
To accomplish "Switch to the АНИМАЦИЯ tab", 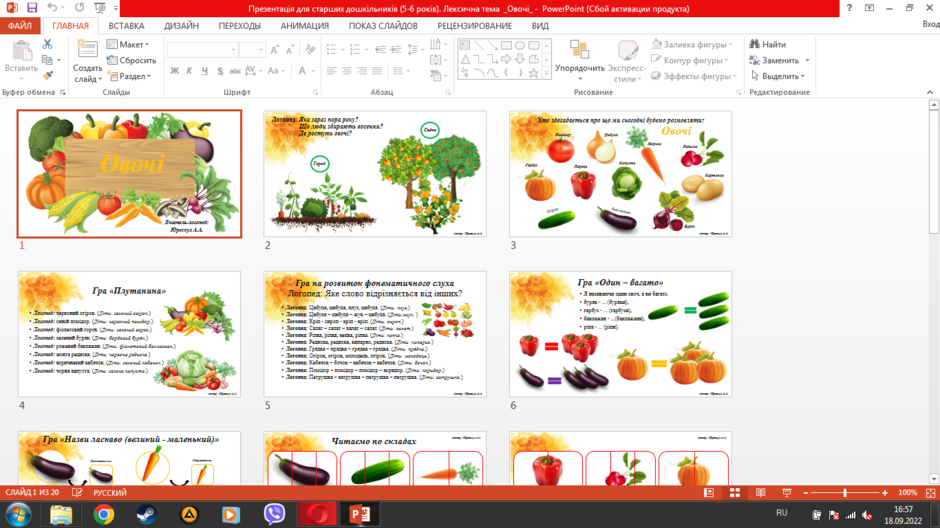I will point(305,26).
